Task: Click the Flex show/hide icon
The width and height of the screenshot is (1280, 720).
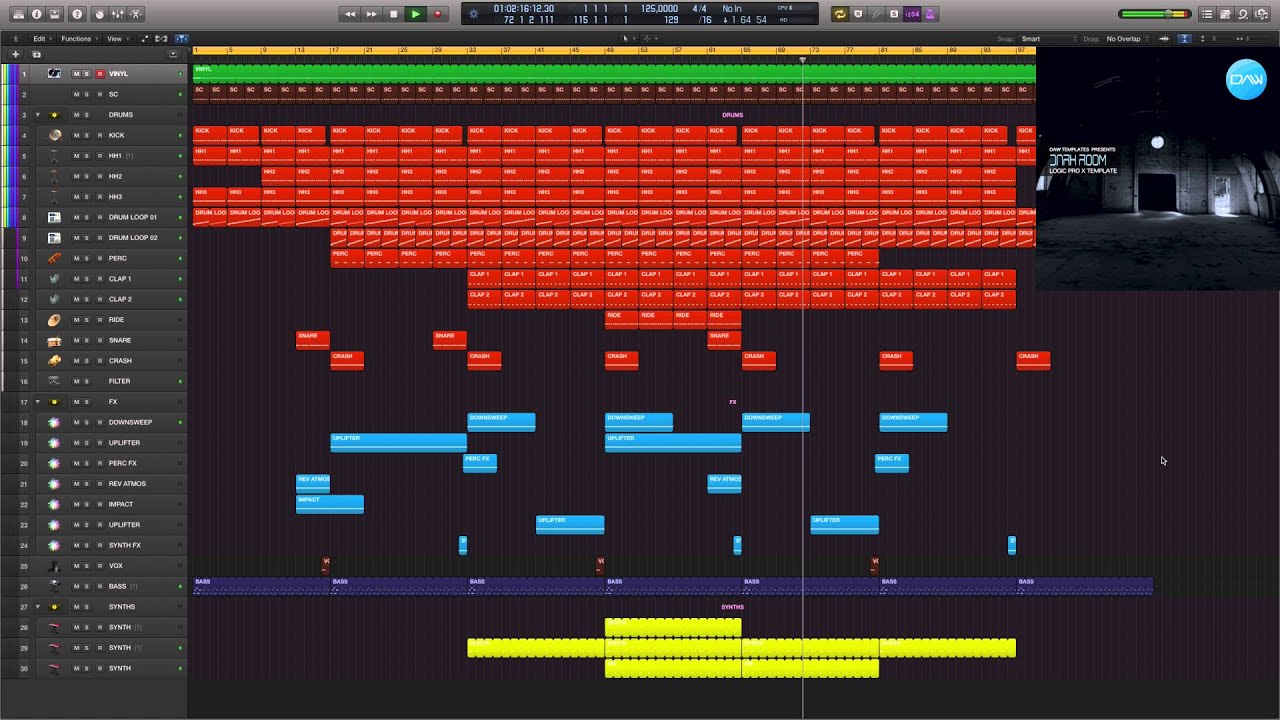Action: [161, 39]
